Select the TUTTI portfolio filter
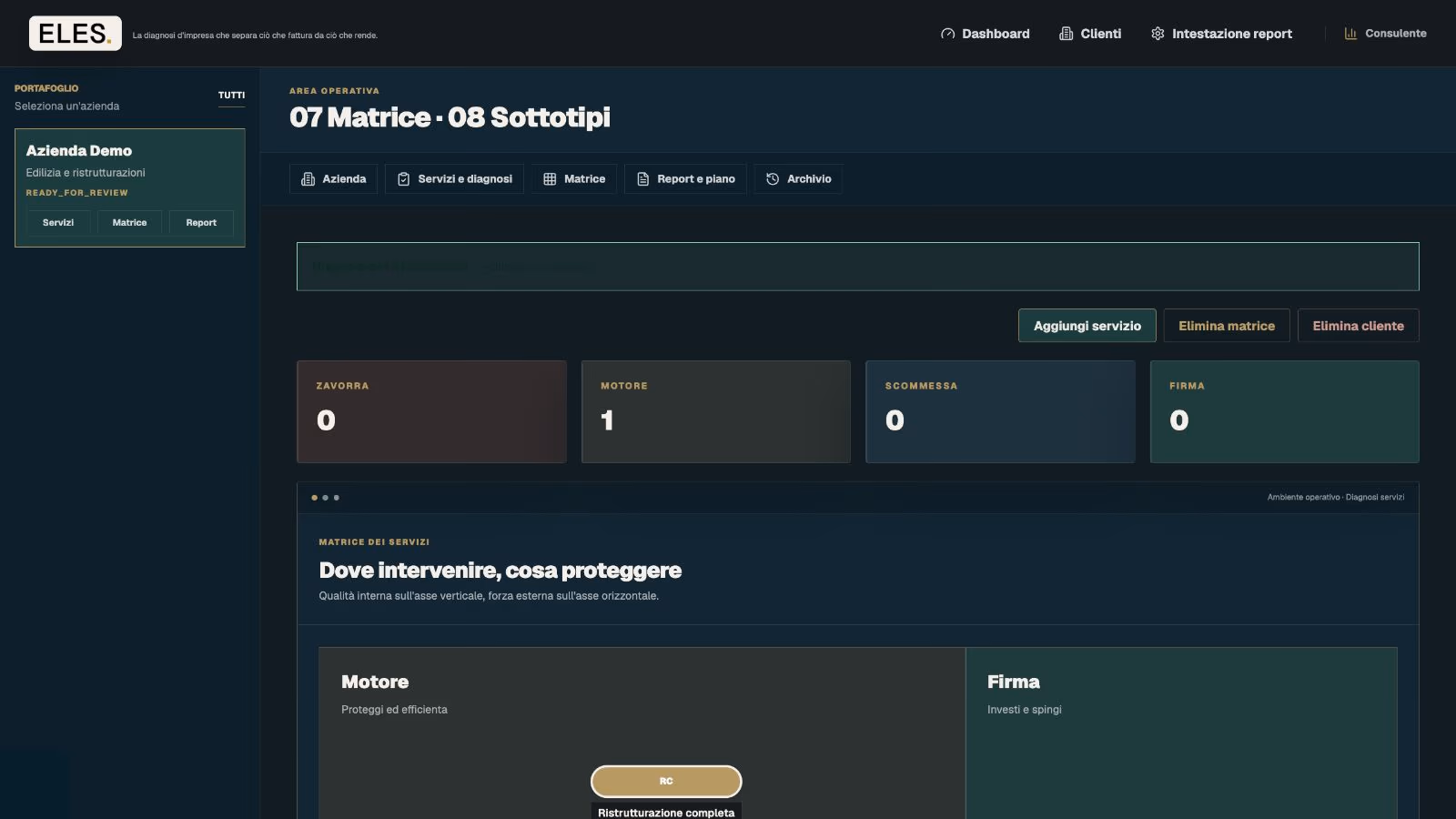Image resolution: width=1456 pixels, height=819 pixels. (x=231, y=96)
